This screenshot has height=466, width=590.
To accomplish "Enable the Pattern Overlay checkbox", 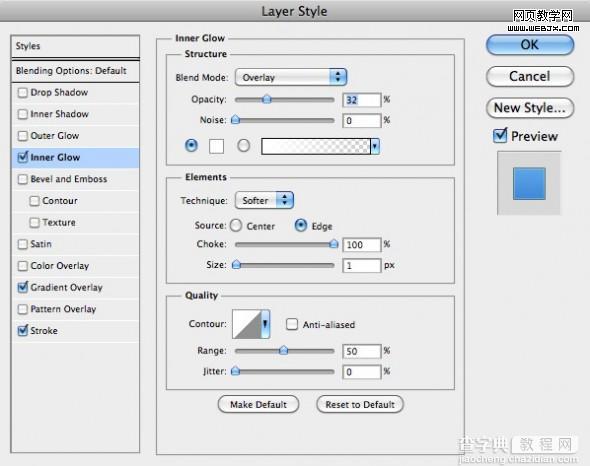I will coord(23,309).
